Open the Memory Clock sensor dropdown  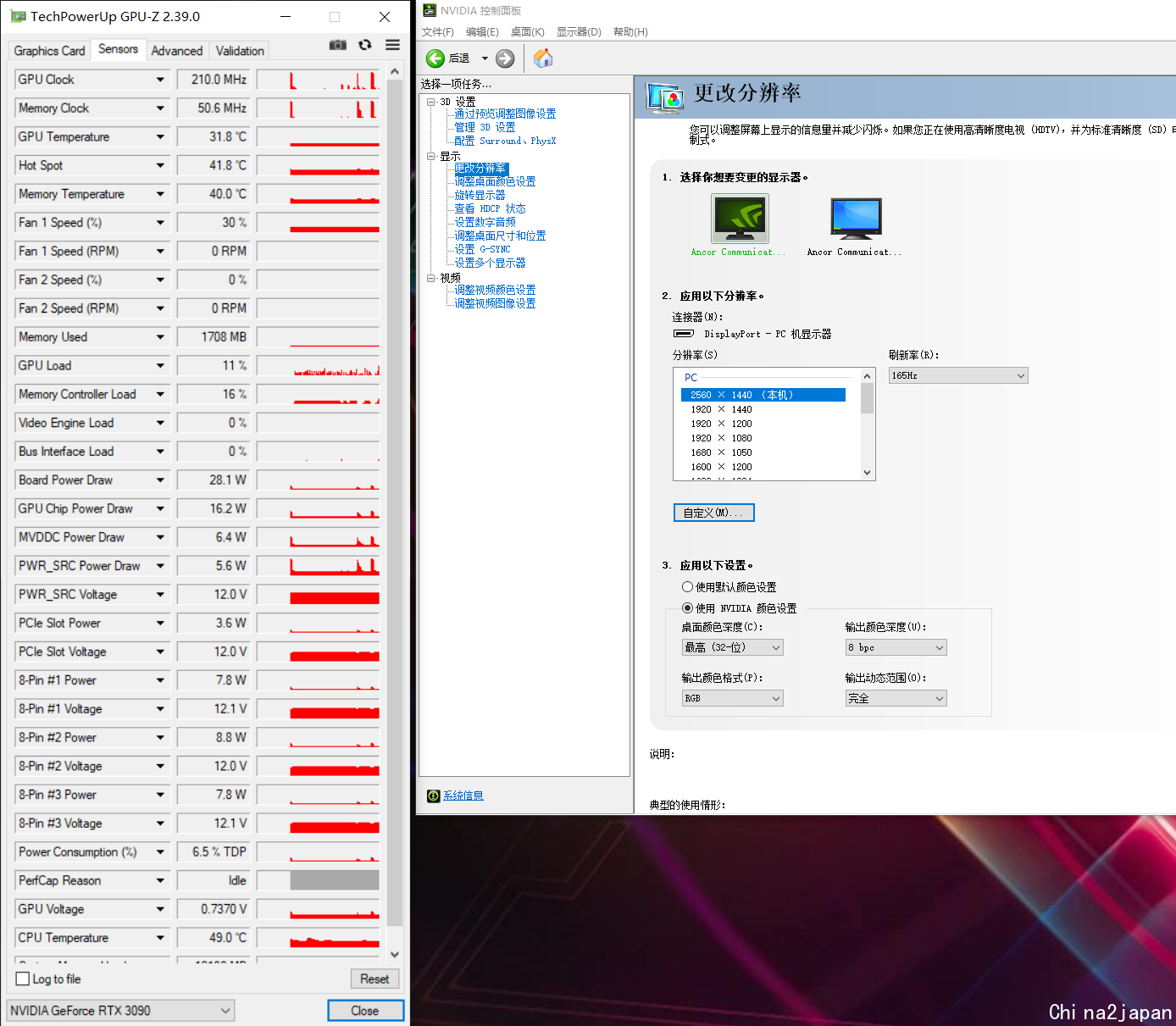tap(160, 108)
